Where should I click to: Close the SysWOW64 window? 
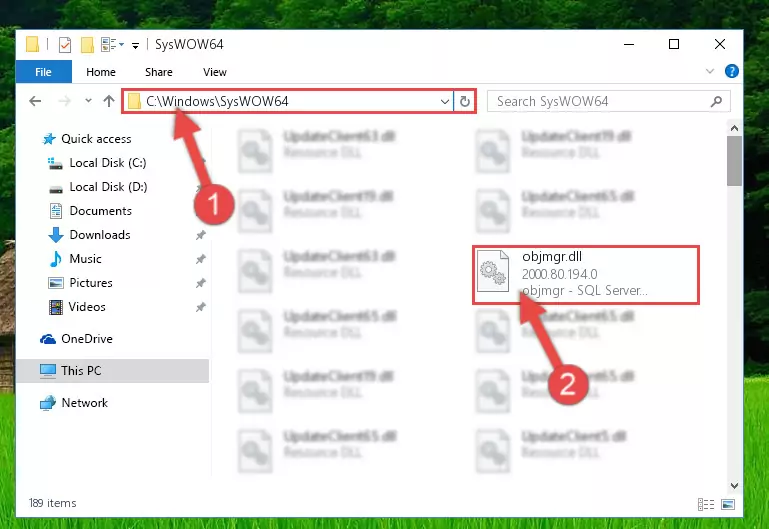719,44
